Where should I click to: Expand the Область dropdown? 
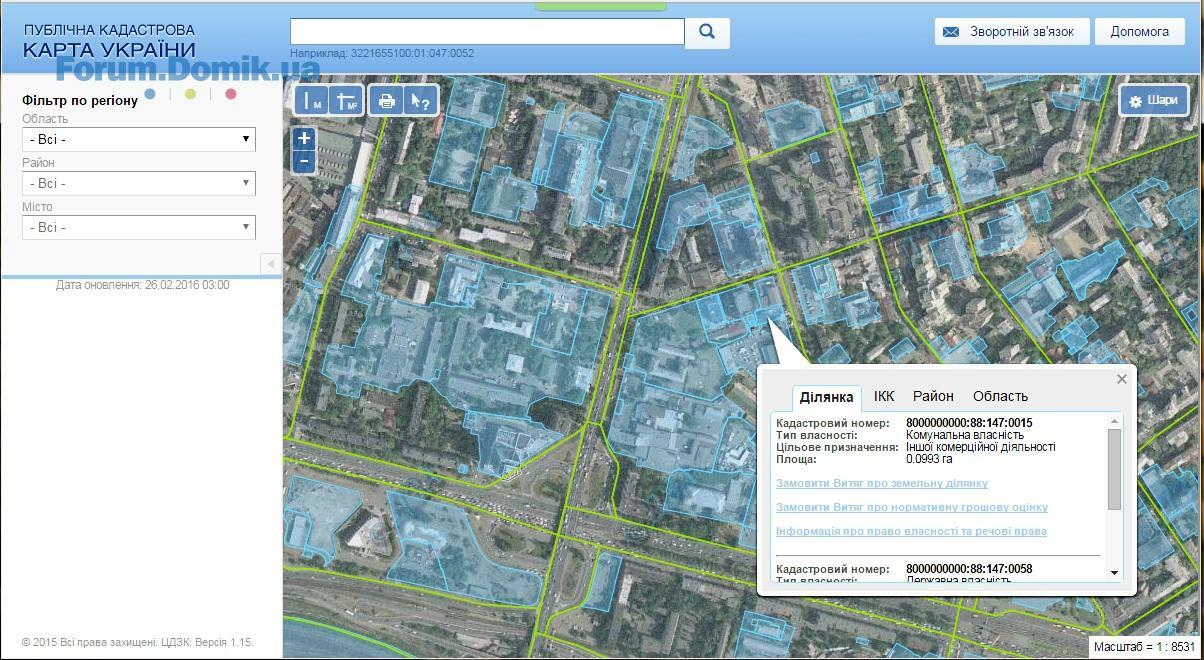click(139, 140)
